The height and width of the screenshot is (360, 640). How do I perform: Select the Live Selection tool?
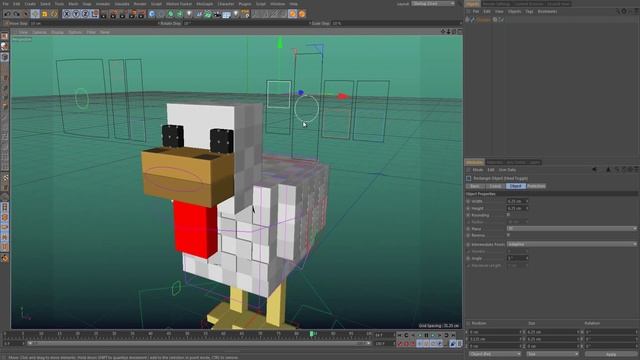click(25, 14)
